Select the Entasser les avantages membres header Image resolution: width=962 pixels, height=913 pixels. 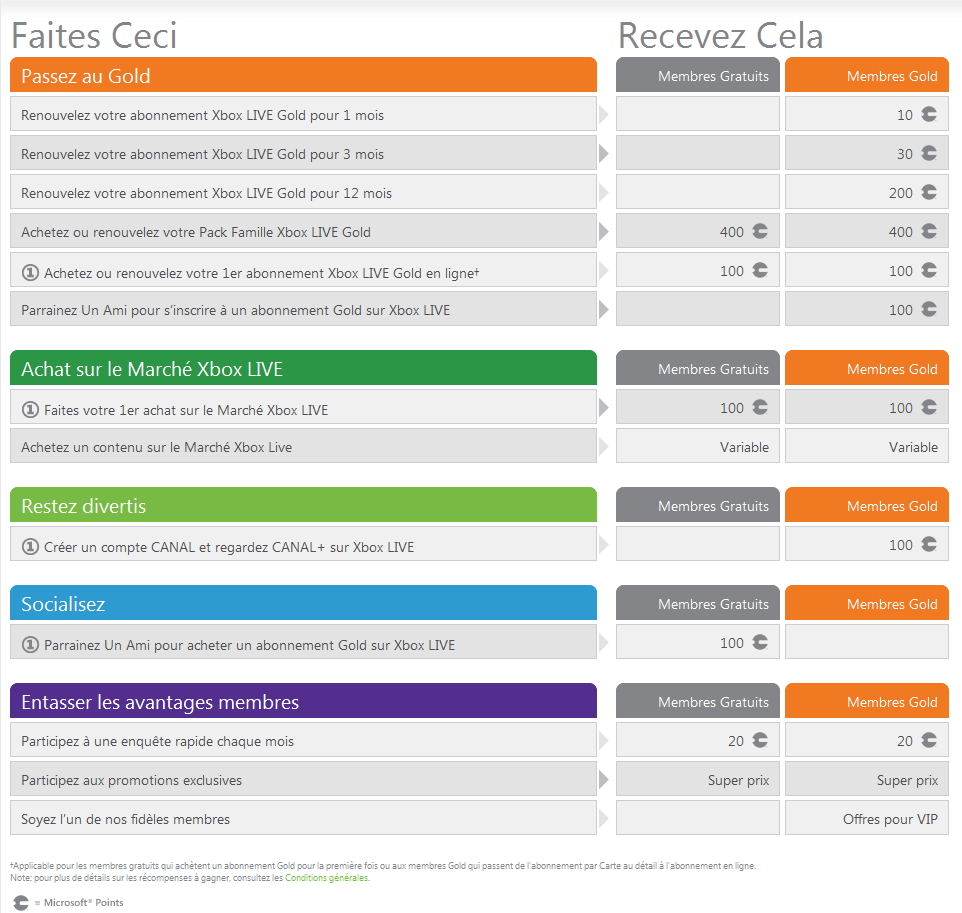coord(303,701)
